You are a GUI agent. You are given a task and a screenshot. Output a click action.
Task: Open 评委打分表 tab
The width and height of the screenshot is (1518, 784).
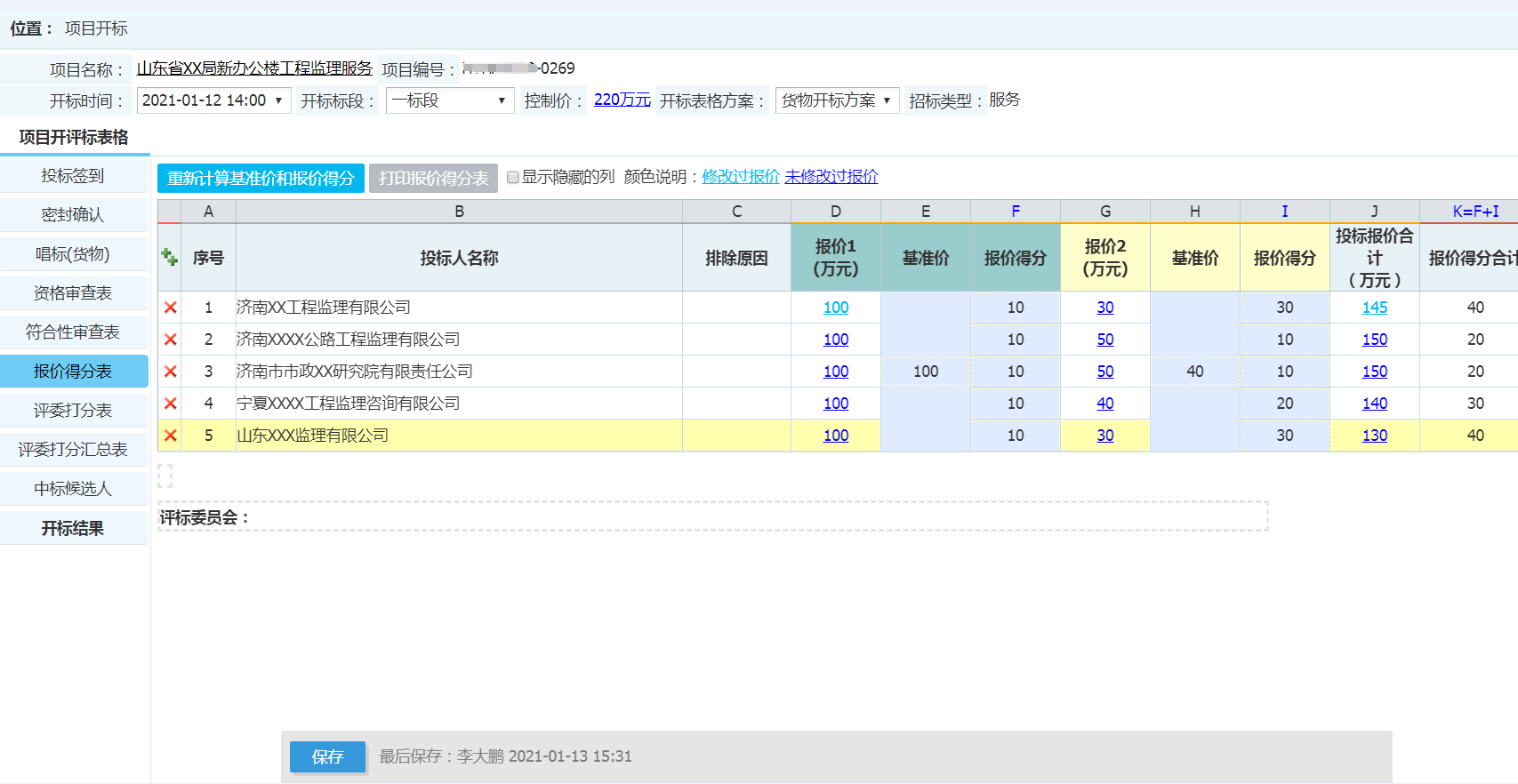coord(74,411)
